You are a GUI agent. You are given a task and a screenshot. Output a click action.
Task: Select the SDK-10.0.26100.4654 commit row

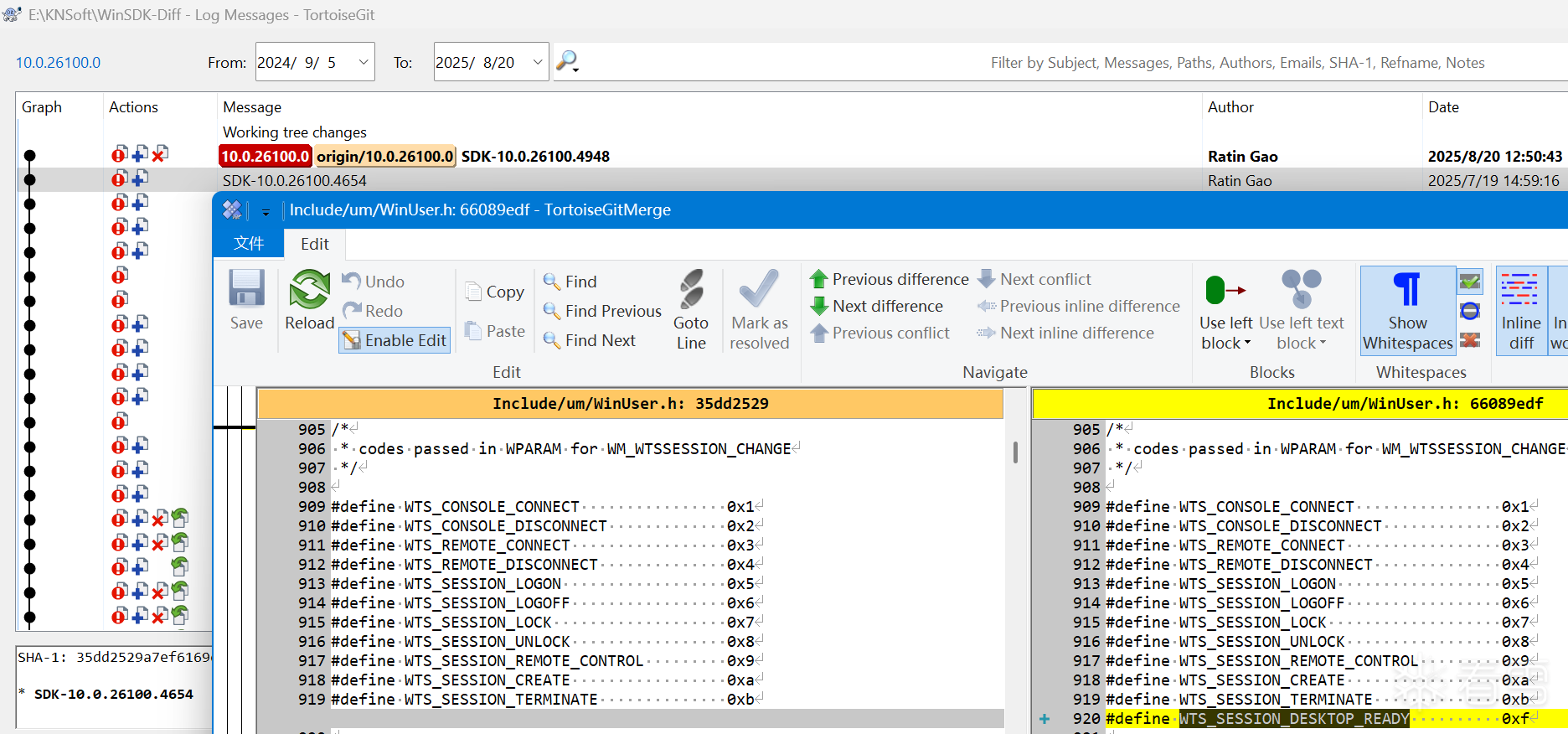pyautogui.click(x=792, y=180)
